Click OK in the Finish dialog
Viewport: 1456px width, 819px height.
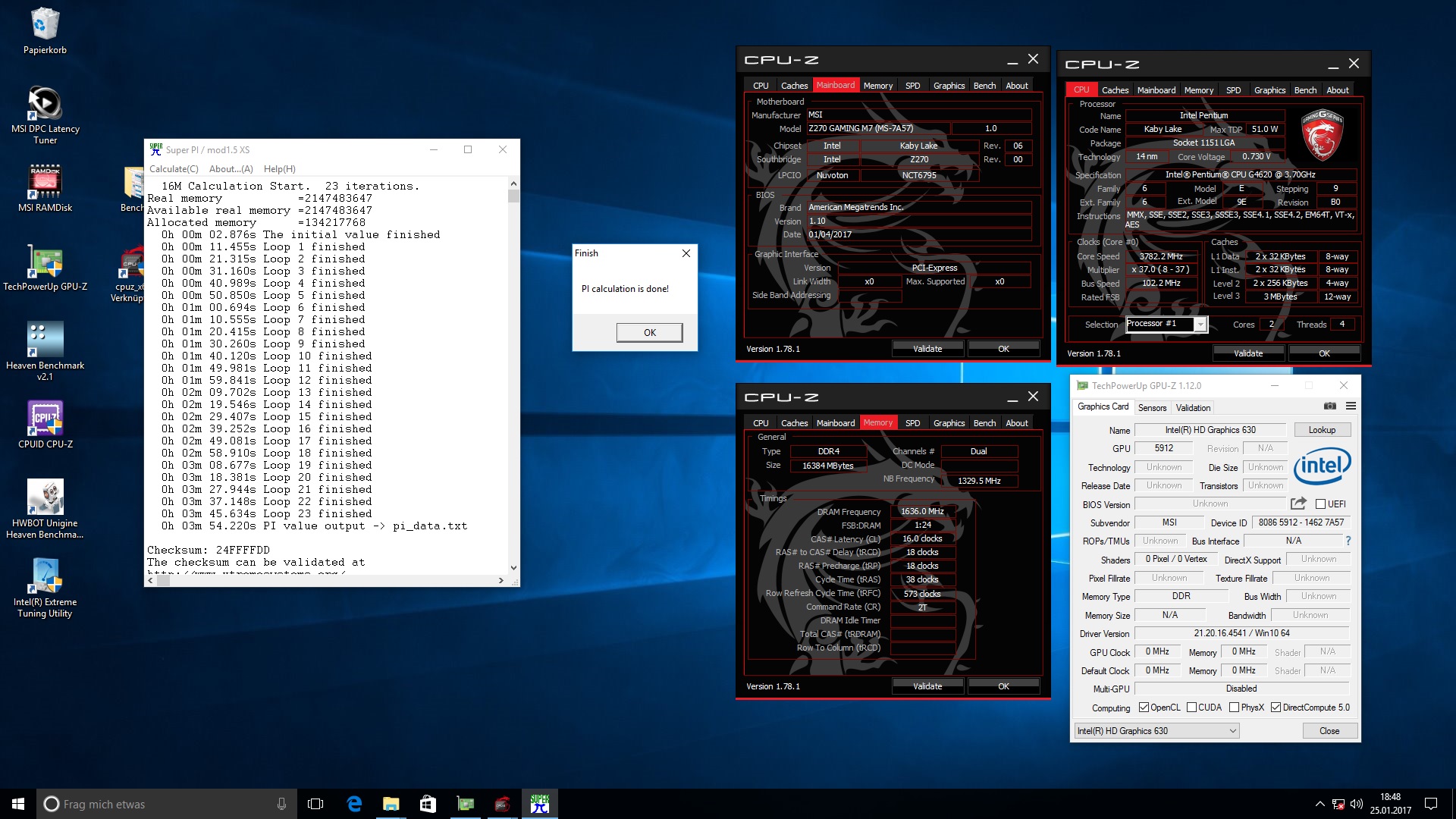(x=650, y=332)
